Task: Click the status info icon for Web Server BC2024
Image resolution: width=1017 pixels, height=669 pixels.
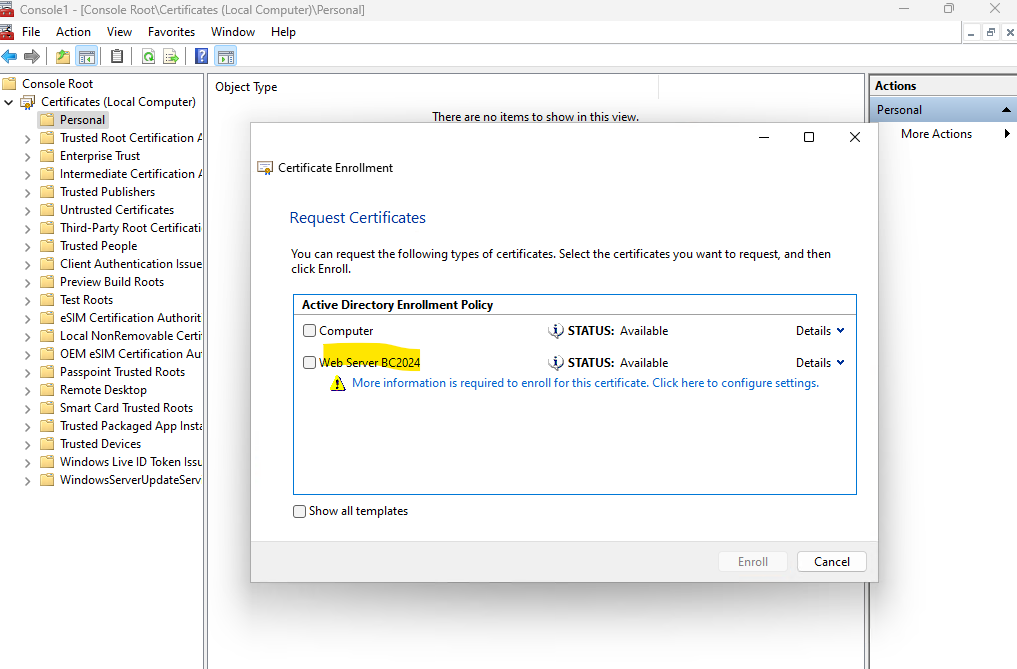Action: (555, 363)
